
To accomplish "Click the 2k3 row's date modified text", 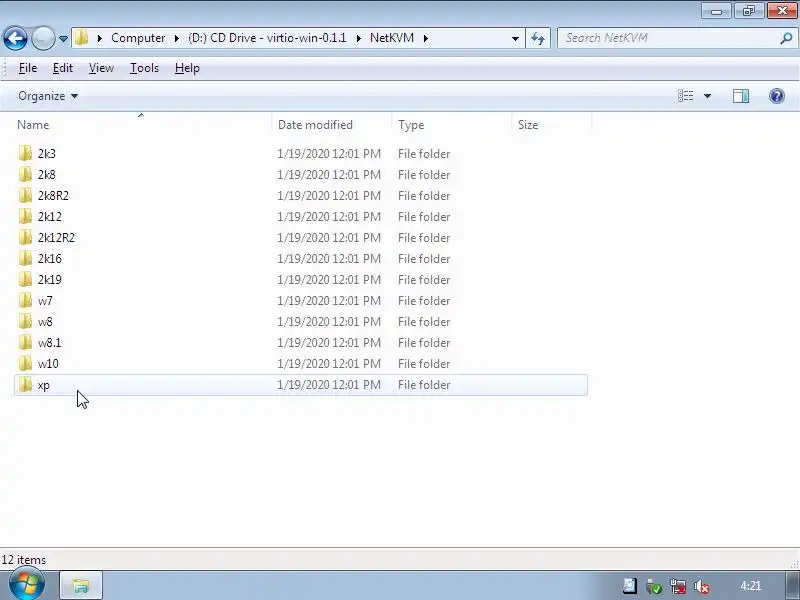I will click(x=329, y=154).
